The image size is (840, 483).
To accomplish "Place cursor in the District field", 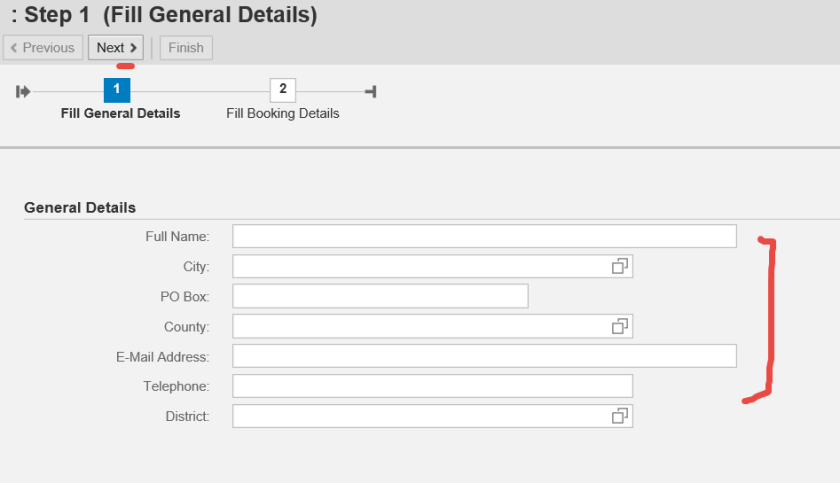I will (420, 416).
